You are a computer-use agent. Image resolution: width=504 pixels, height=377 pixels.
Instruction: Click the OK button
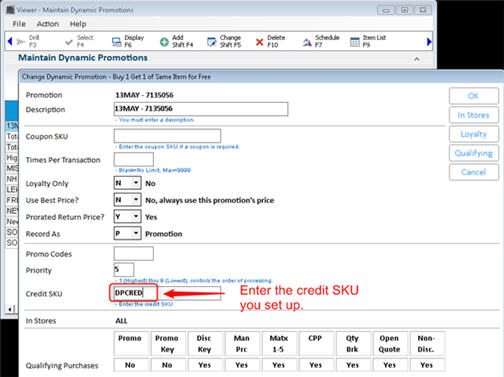point(474,96)
